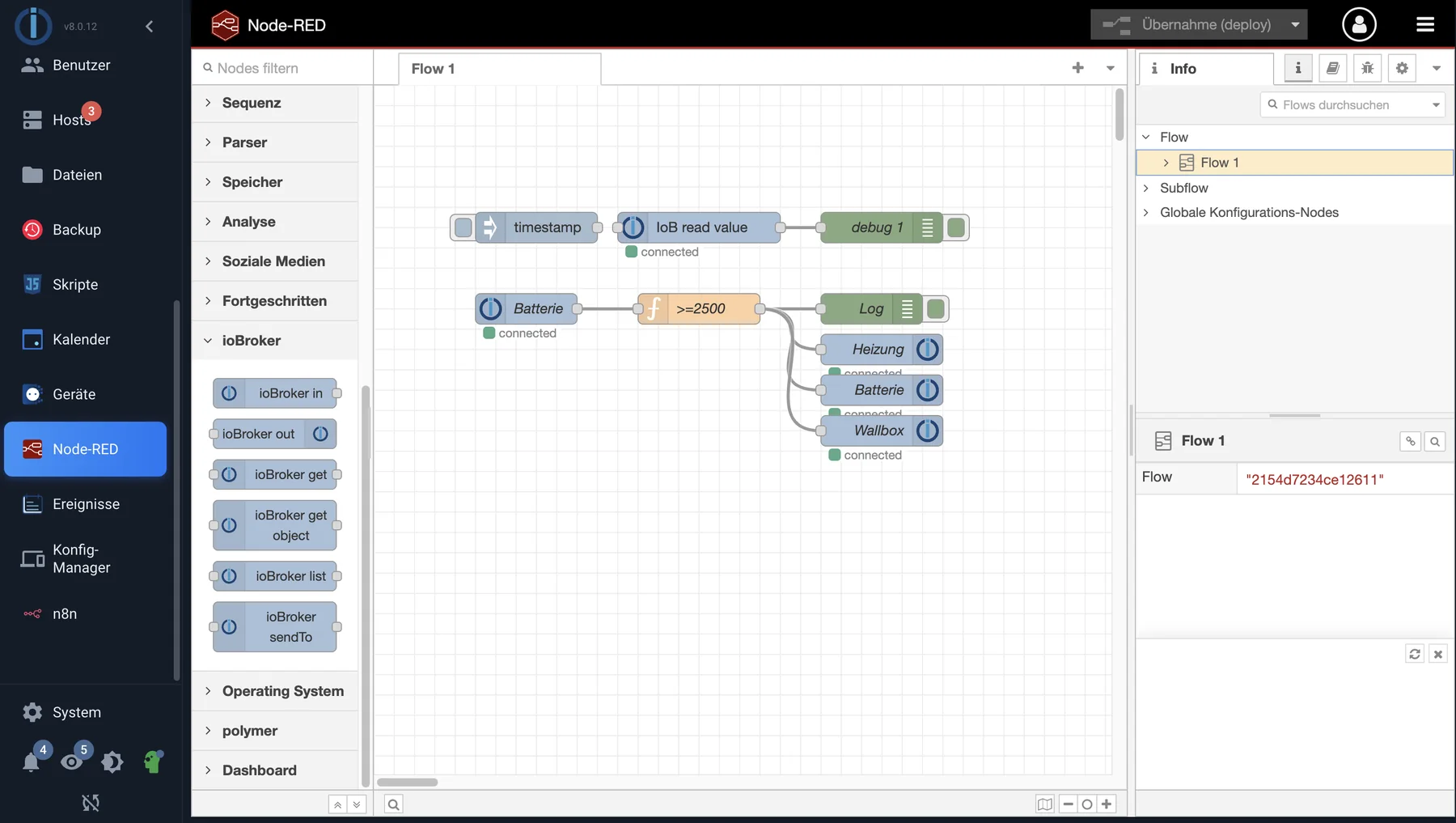Screen dimensions: 1456x823
Task: Open Skripte in the sidebar
Action: click(x=85, y=285)
